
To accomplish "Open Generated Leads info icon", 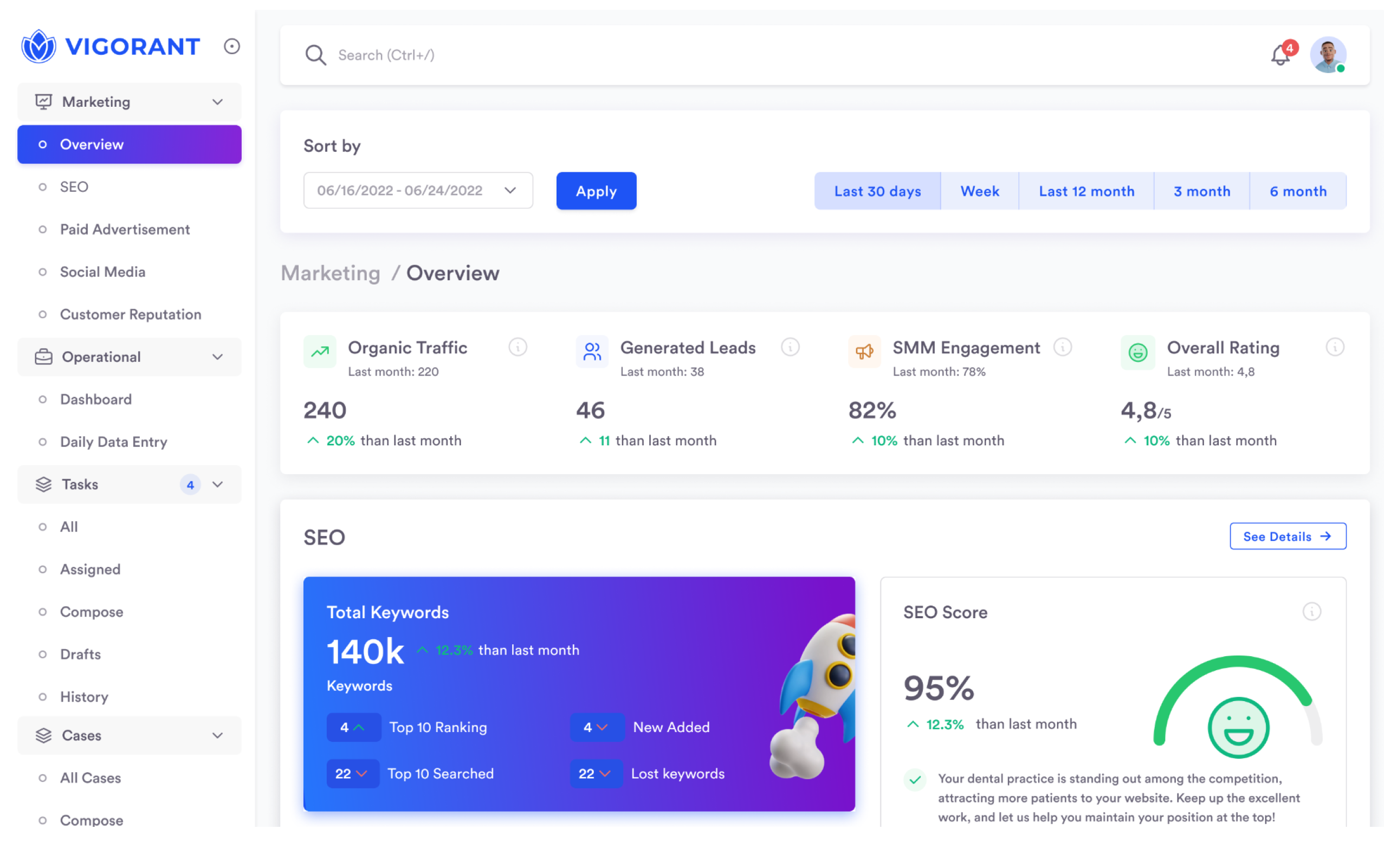I will click(x=790, y=347).
